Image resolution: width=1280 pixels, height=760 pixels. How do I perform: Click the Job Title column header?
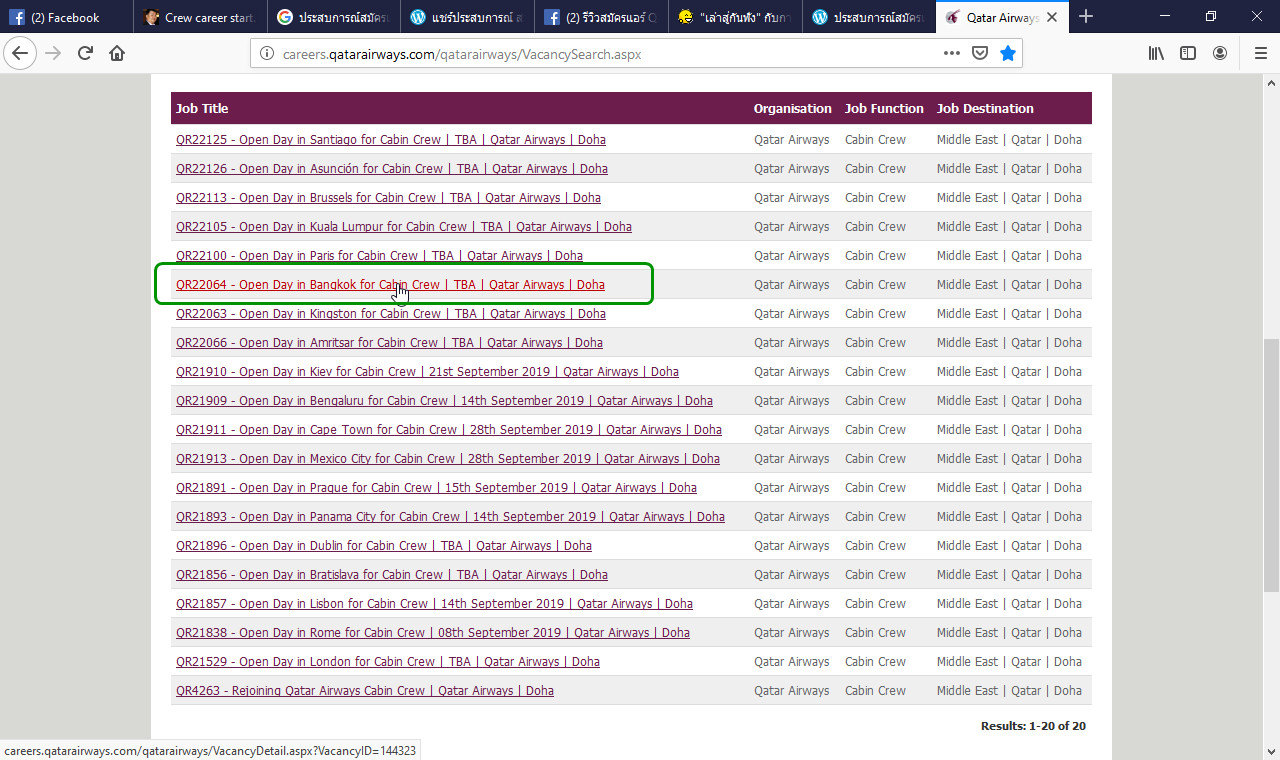point(202,108)
